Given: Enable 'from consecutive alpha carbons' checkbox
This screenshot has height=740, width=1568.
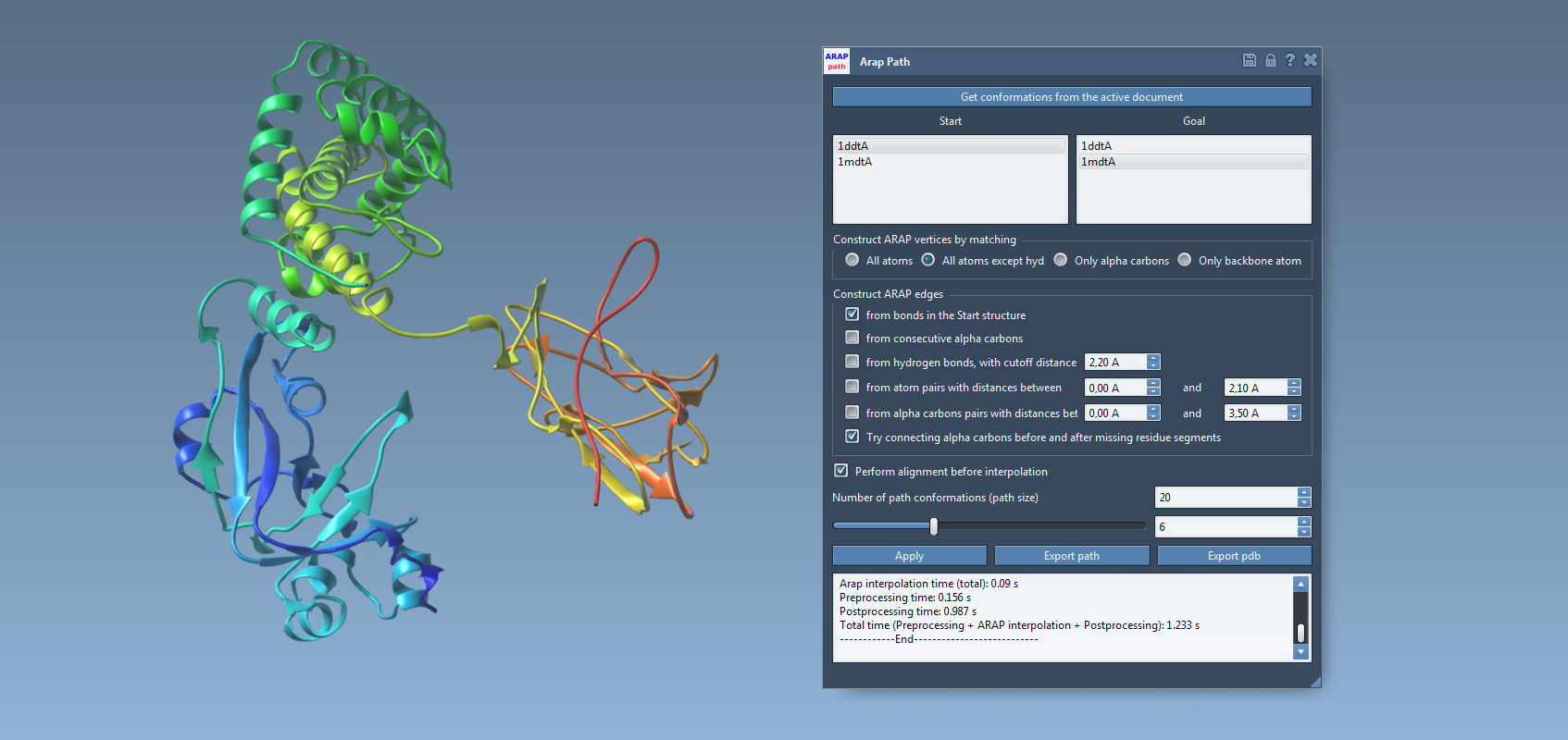Looking at the screenshot, I should (852, 338).
